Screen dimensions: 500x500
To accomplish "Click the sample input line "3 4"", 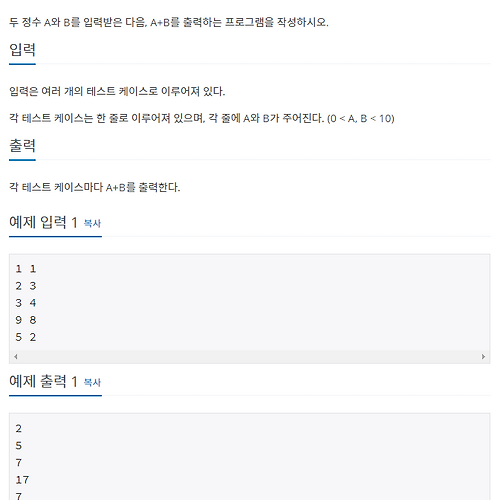I will (x=26, y=303).
